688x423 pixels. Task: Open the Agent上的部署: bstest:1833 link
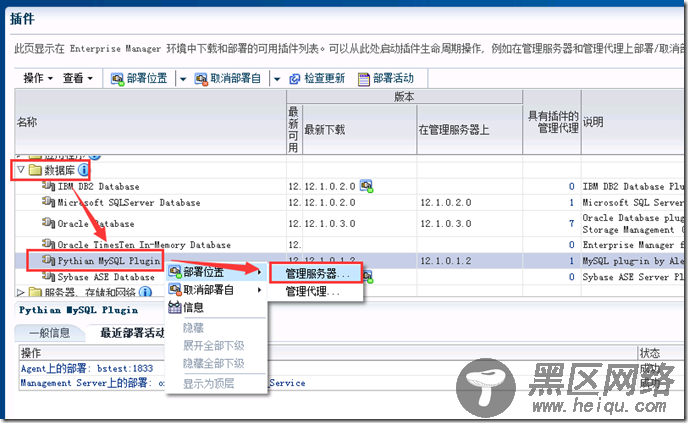point(87,369)
